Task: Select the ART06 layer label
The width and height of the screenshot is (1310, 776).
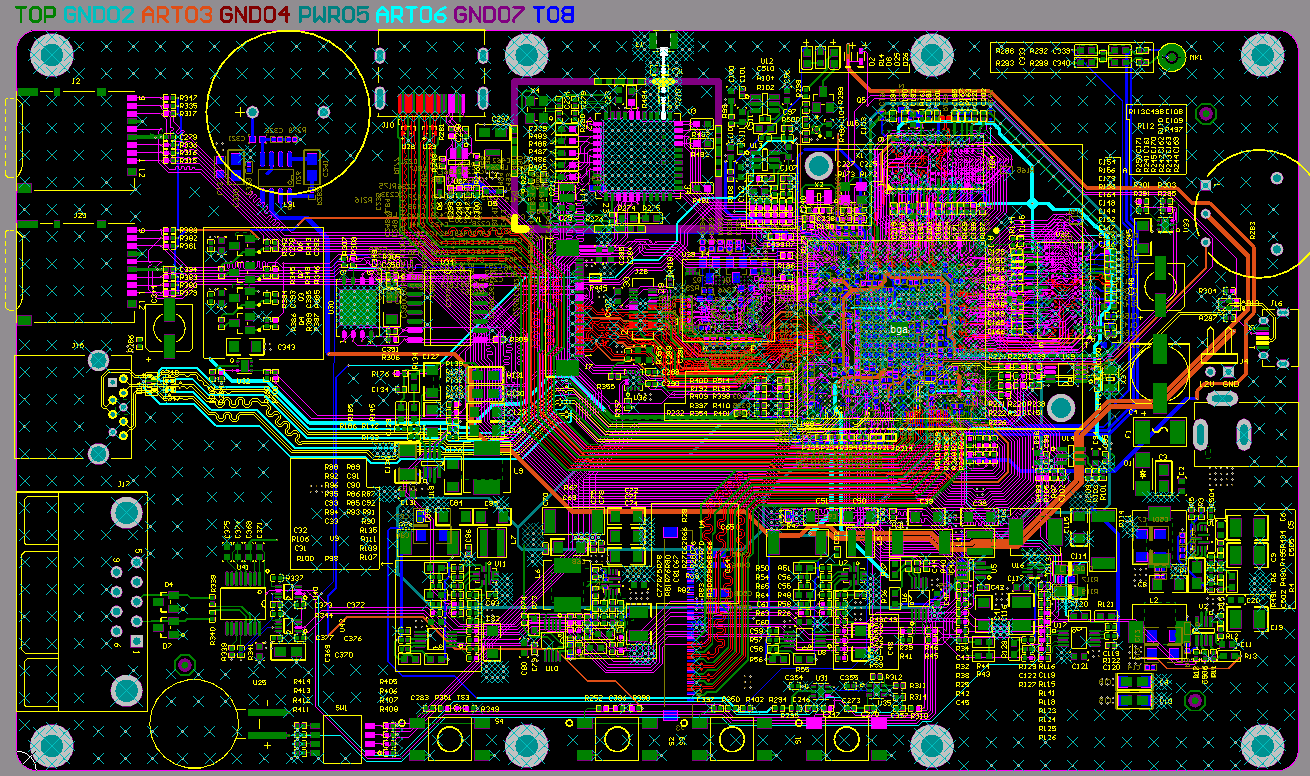Action: pos(411,14)
